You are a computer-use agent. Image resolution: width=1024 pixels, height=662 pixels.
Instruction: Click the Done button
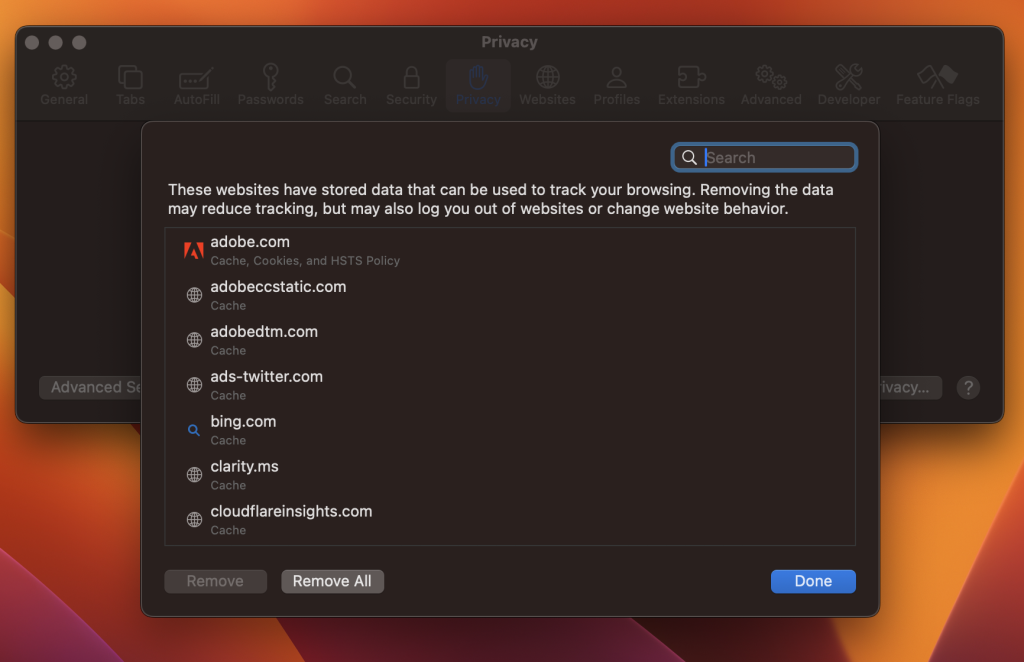tap(813, 581)
